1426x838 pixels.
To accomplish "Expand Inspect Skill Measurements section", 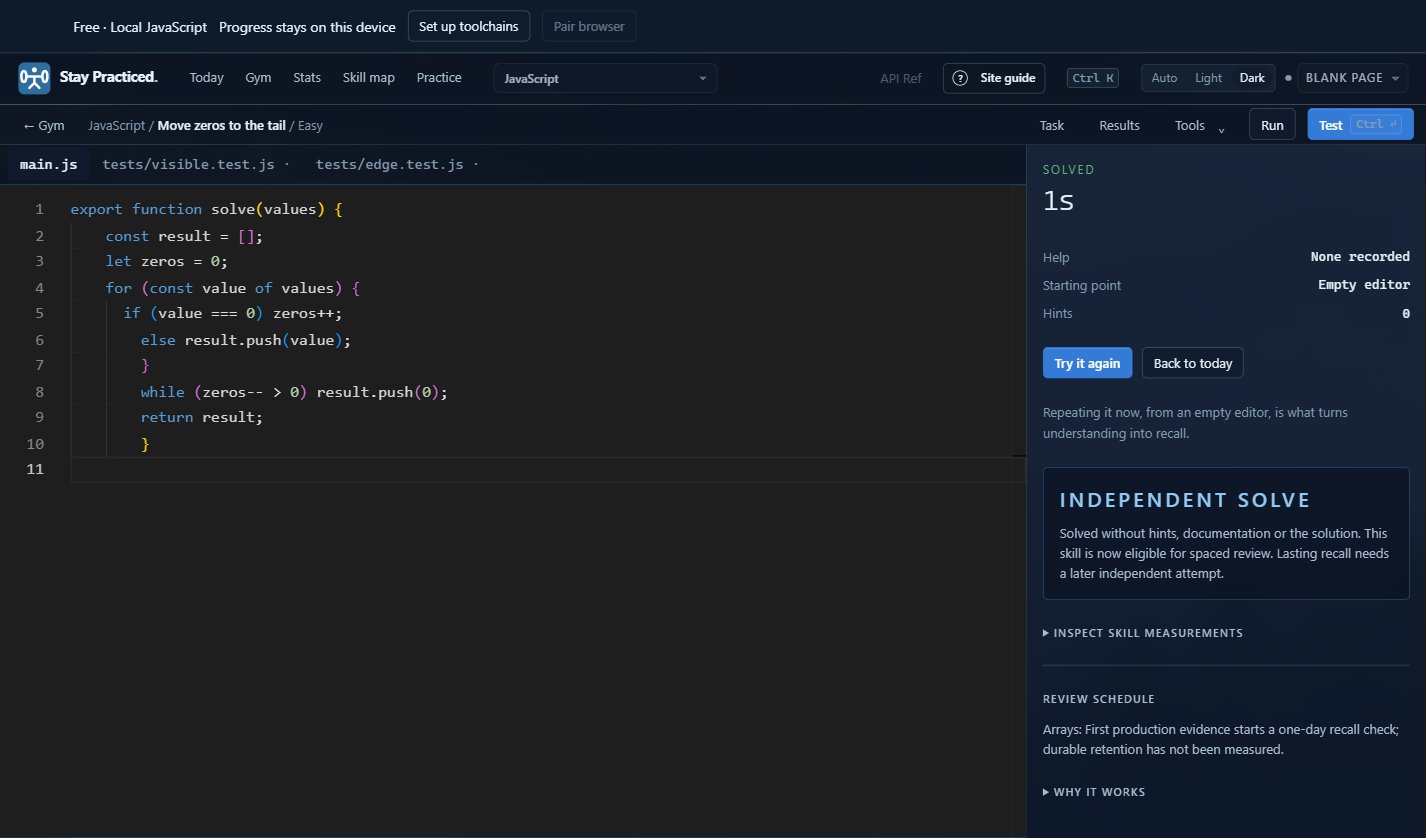I will pos(1143,633).
